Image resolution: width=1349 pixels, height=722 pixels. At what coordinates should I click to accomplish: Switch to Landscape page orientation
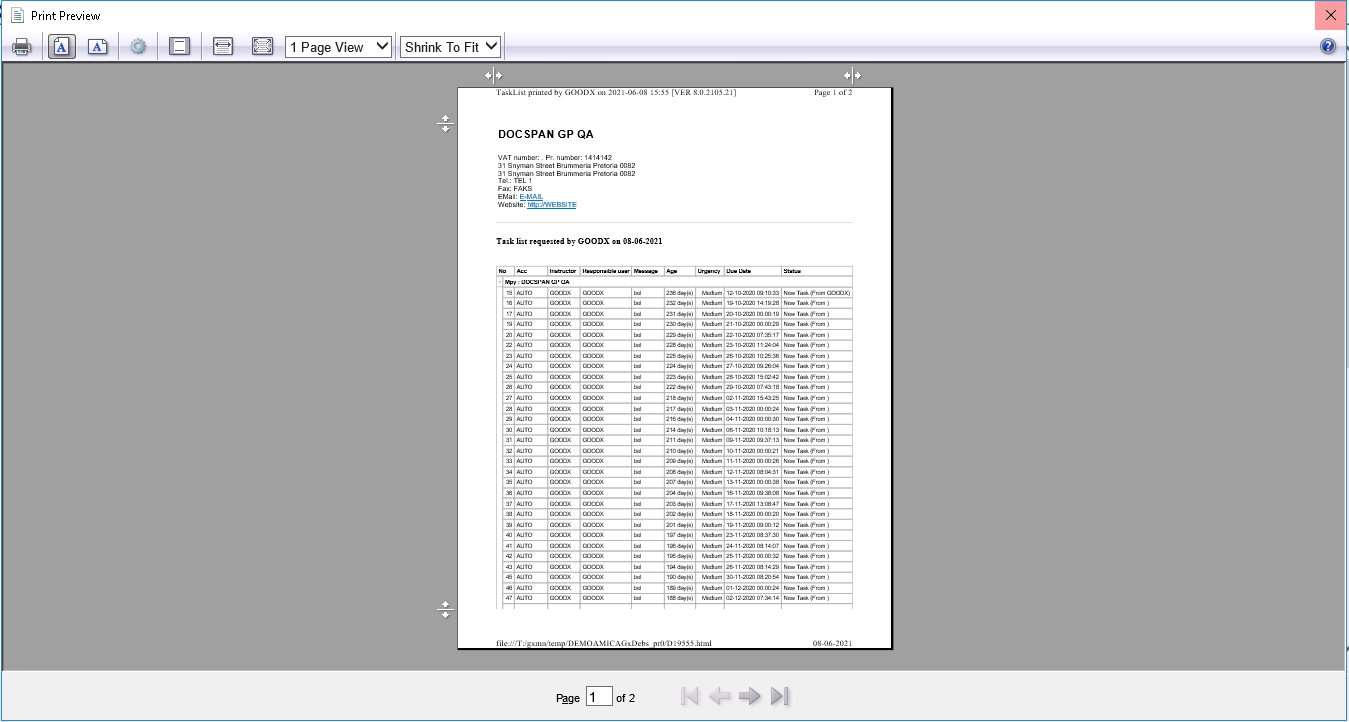point(97,47)
